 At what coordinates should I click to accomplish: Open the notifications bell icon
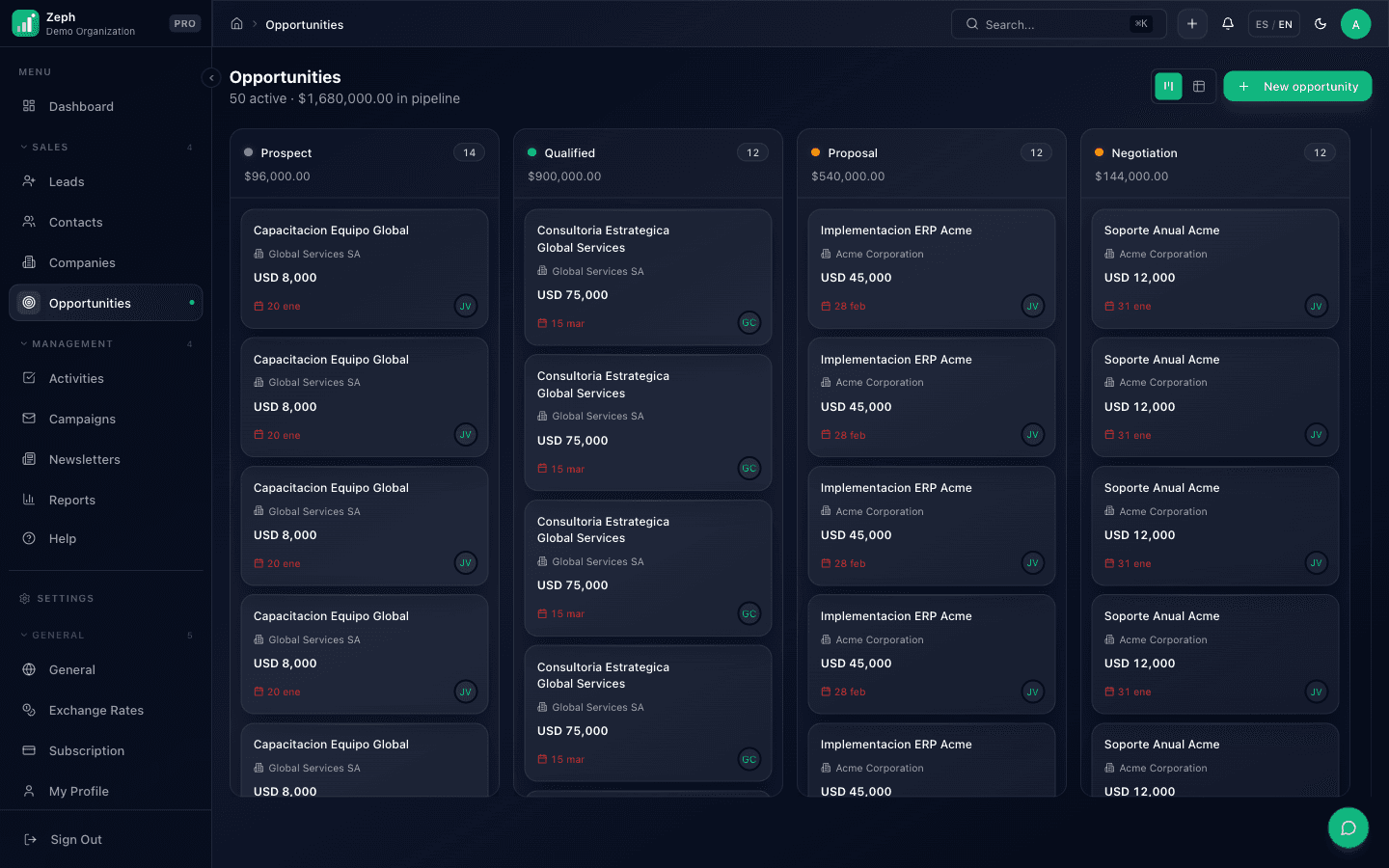pos(1227,23)
